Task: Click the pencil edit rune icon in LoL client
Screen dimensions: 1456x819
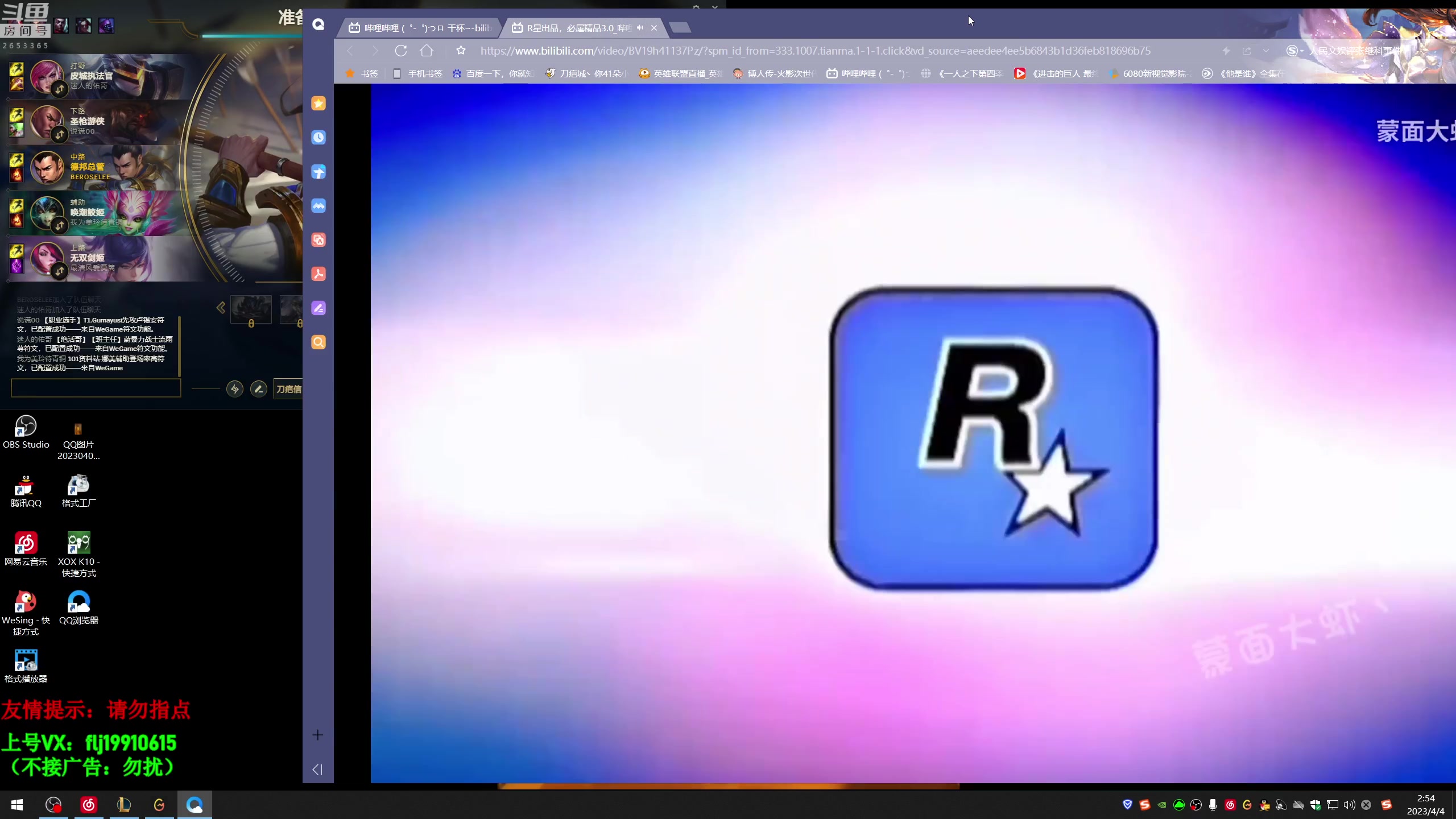Action: [259, 389]
